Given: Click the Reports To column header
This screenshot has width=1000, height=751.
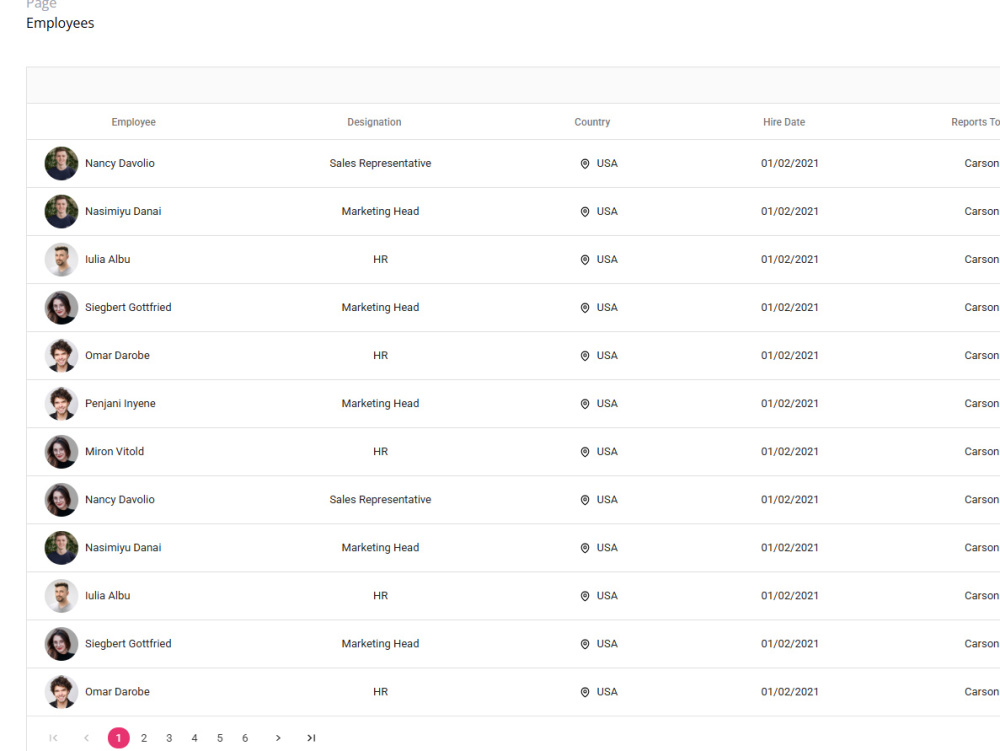Looking at the screenshot, I should (x=975, y=122).
